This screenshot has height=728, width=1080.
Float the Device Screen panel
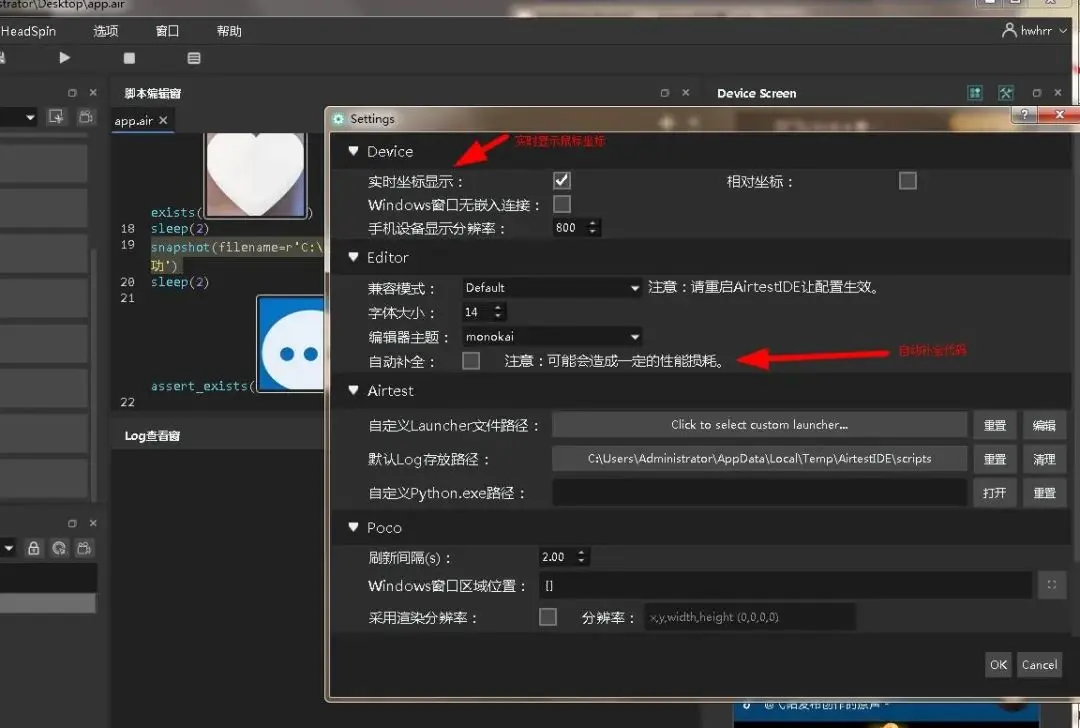[x=1037, y=93]
